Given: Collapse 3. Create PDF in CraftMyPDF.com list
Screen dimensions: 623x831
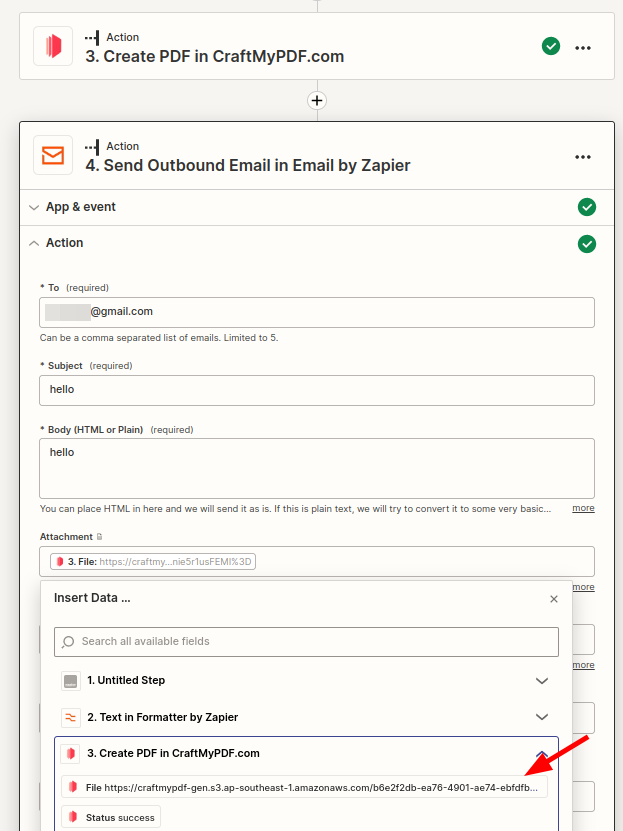Looking at the screenshot, I should 542,754.
